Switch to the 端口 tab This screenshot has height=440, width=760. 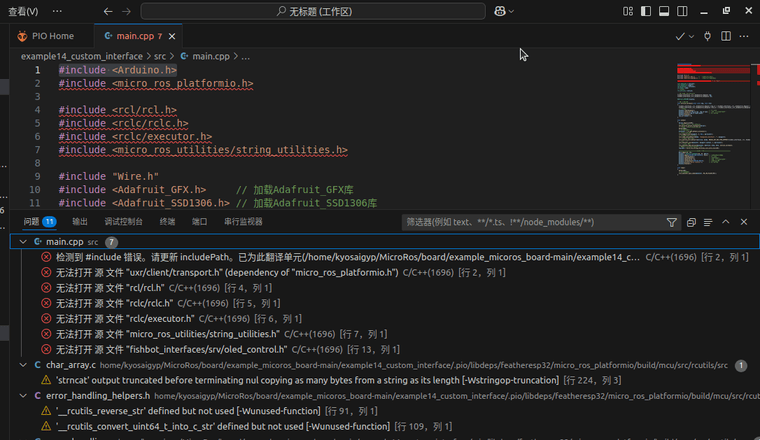coord(200,221)
